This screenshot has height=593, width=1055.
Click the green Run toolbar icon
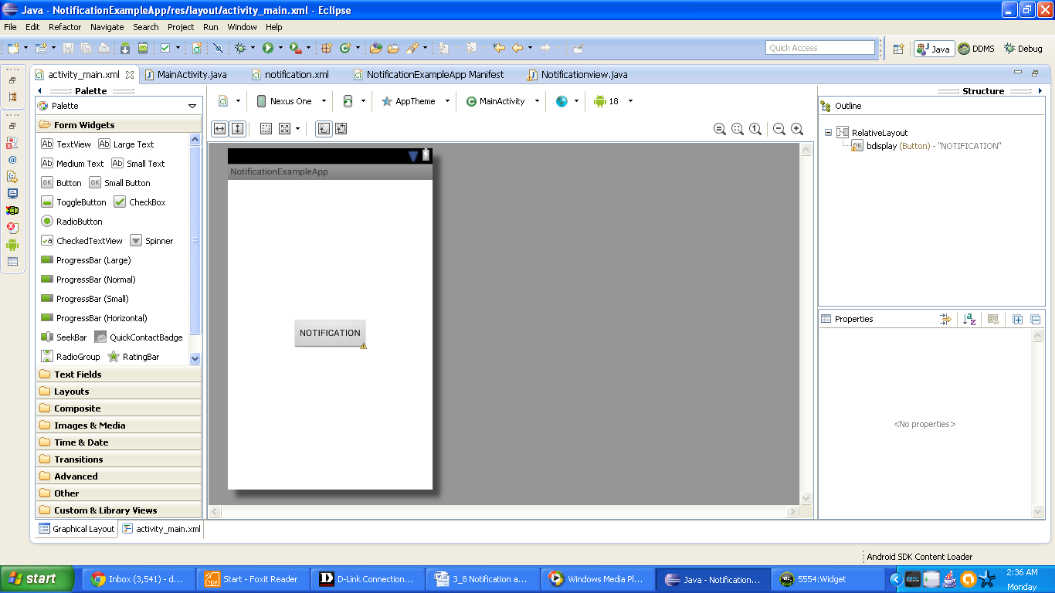tap(268, 48)
